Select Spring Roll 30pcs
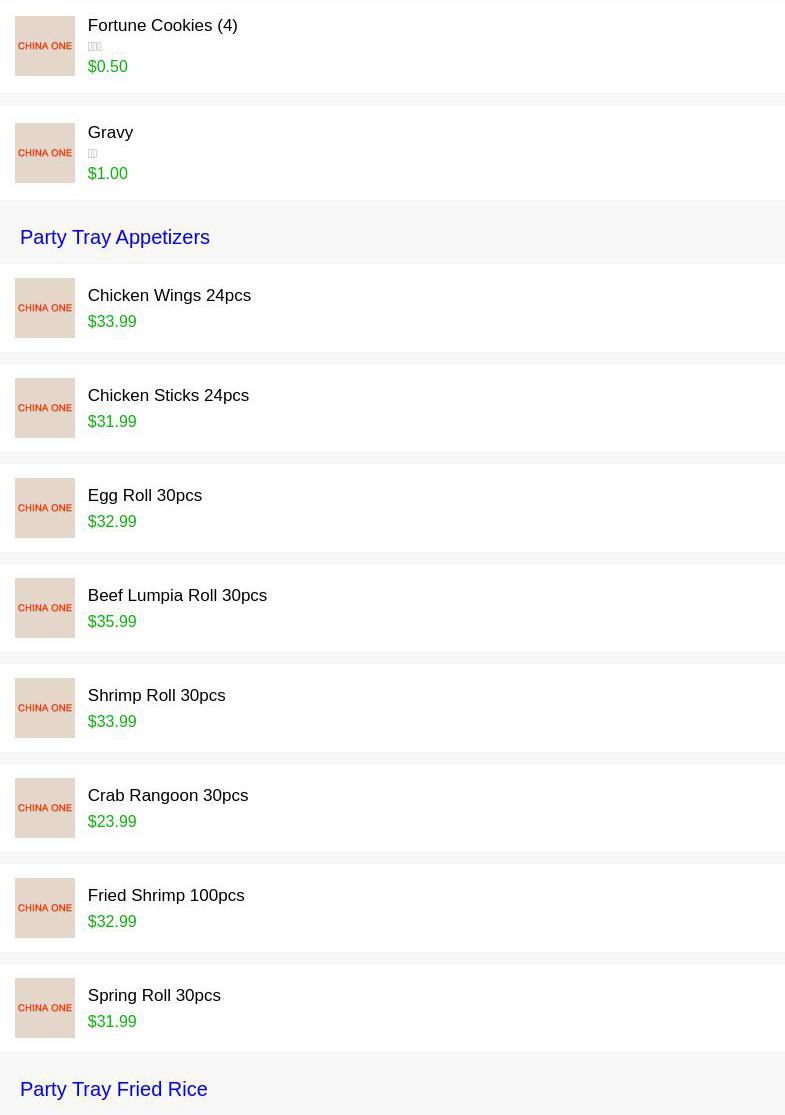 154,996
